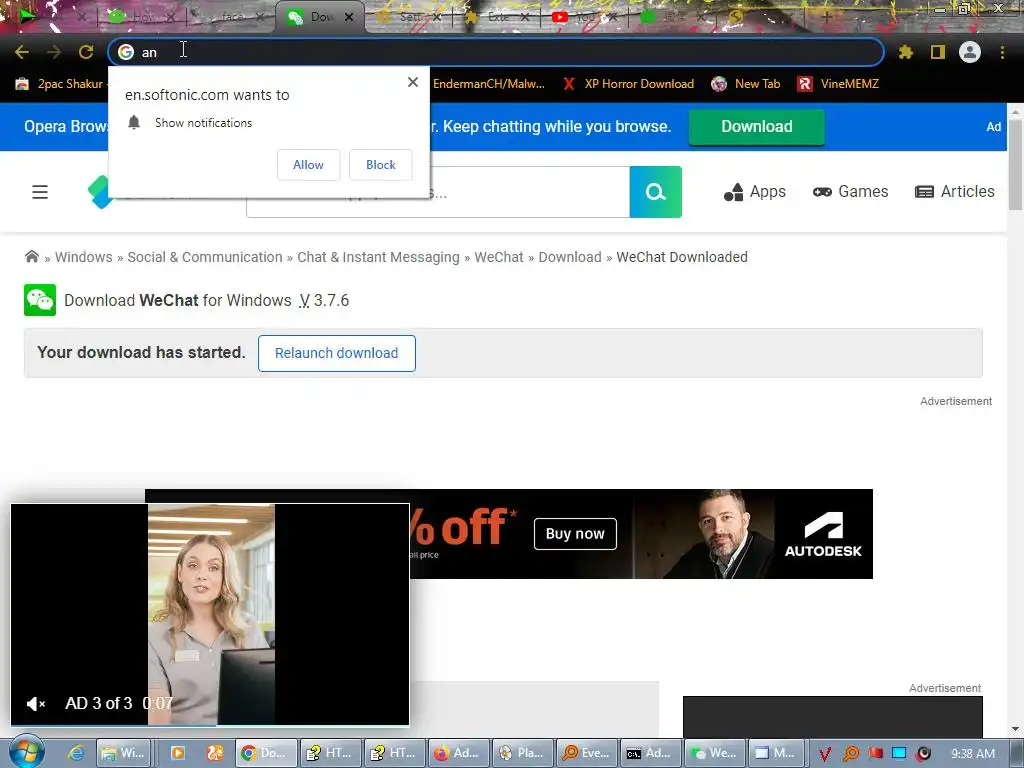Switch to Chrome taskbar button
The image size is (1024, 768).
pos(265,753)
